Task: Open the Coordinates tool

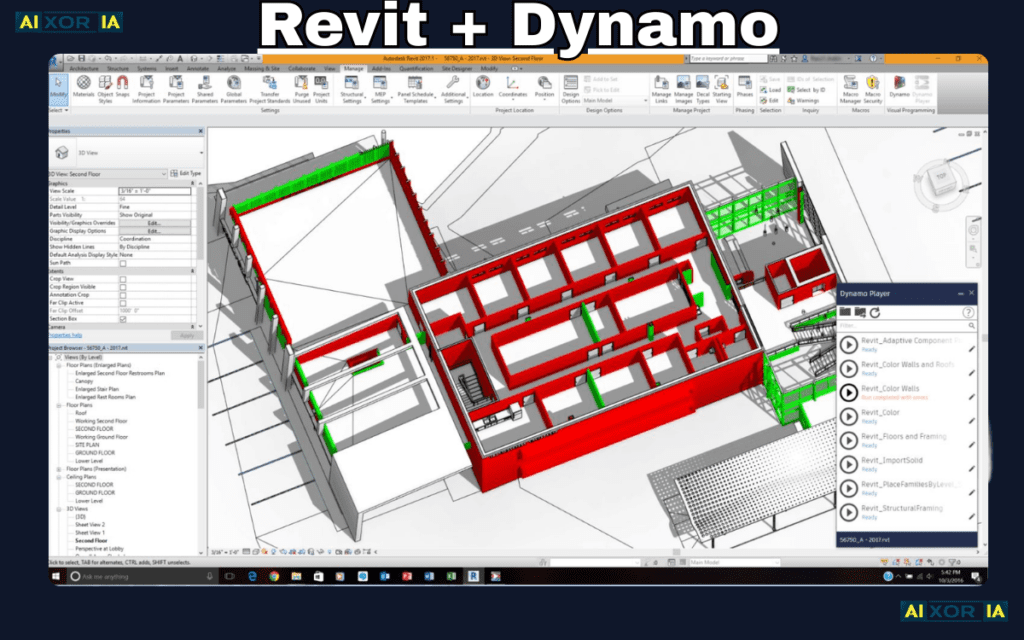Action: (512, 84)
